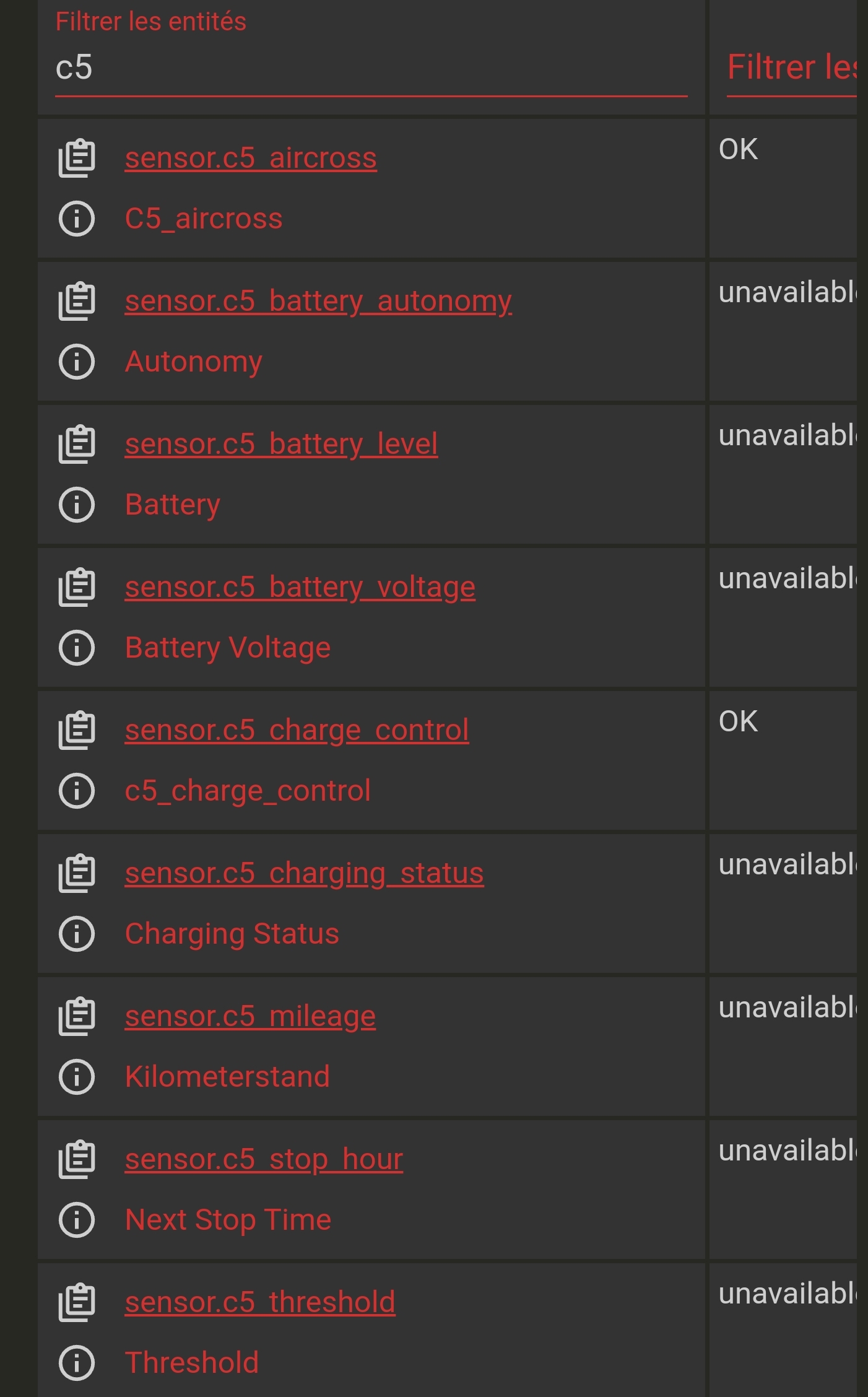Copy entity ID icon for sensor.c5_mileage

(77, 1017)
